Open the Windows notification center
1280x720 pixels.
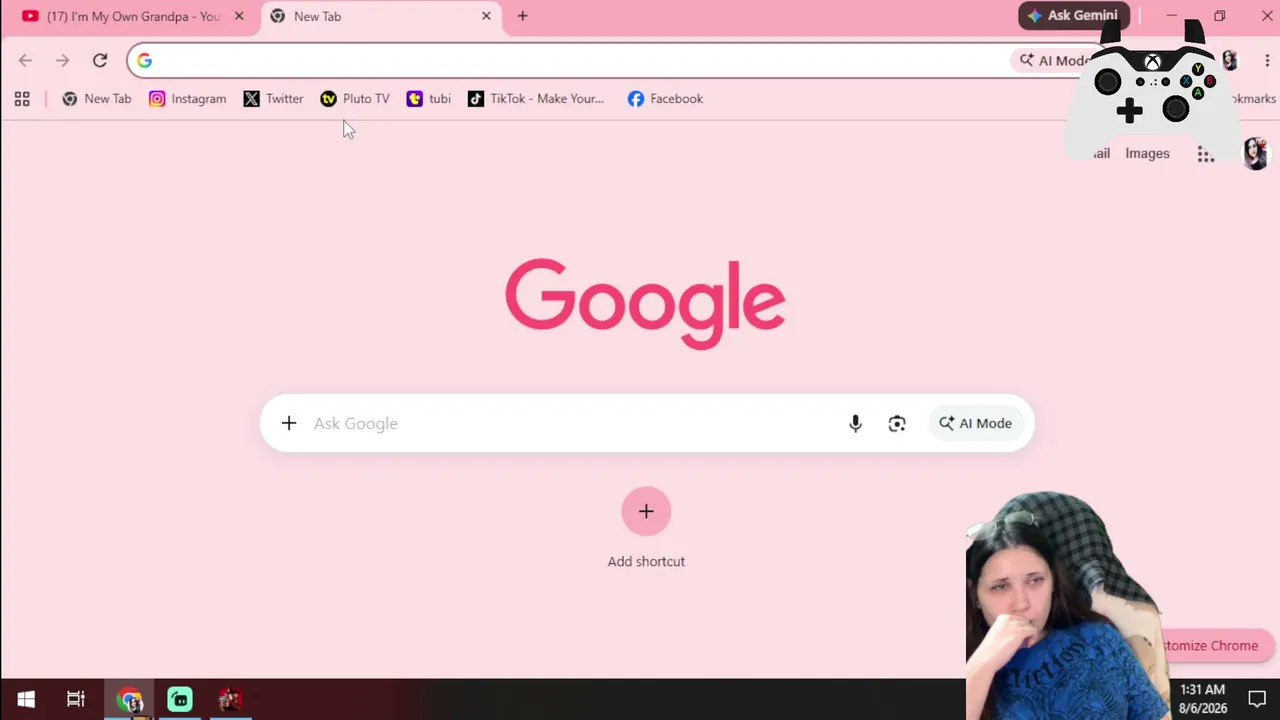pyautogui.click(x=1257, y=699)
